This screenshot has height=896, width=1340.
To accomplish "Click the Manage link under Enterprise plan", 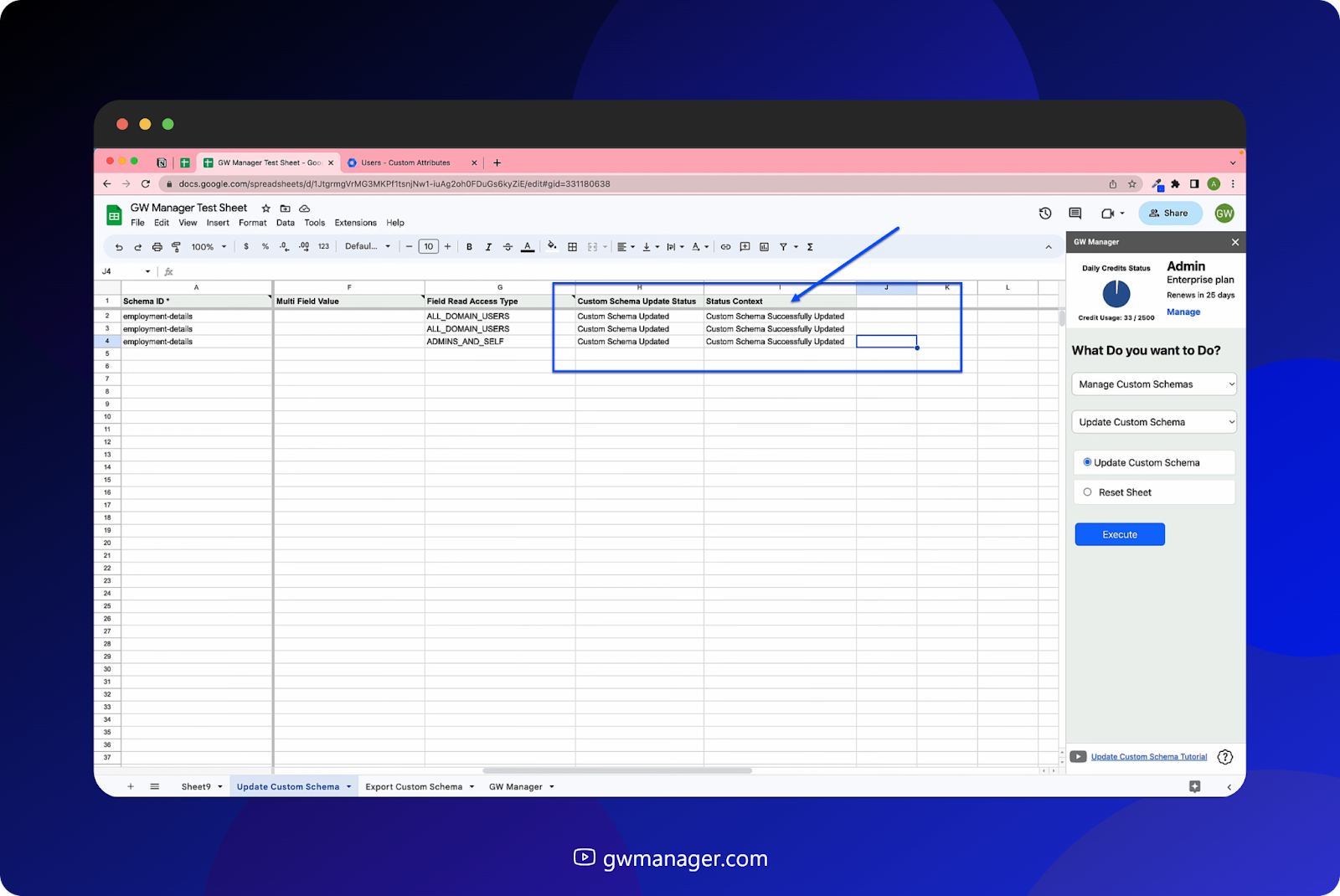I will (1183, 312).
